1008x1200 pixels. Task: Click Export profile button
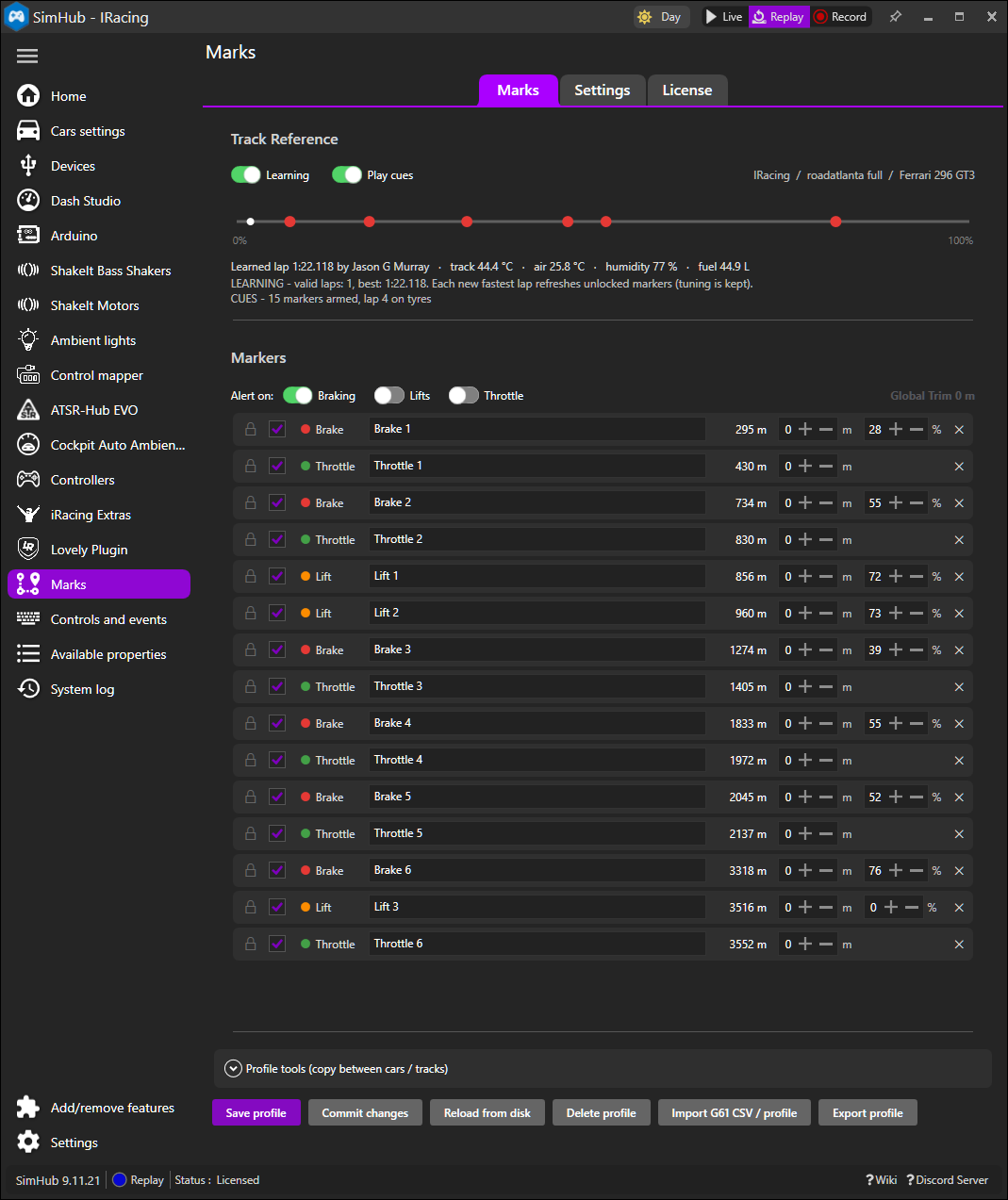pyautogui.click(x=868, y=1112)
